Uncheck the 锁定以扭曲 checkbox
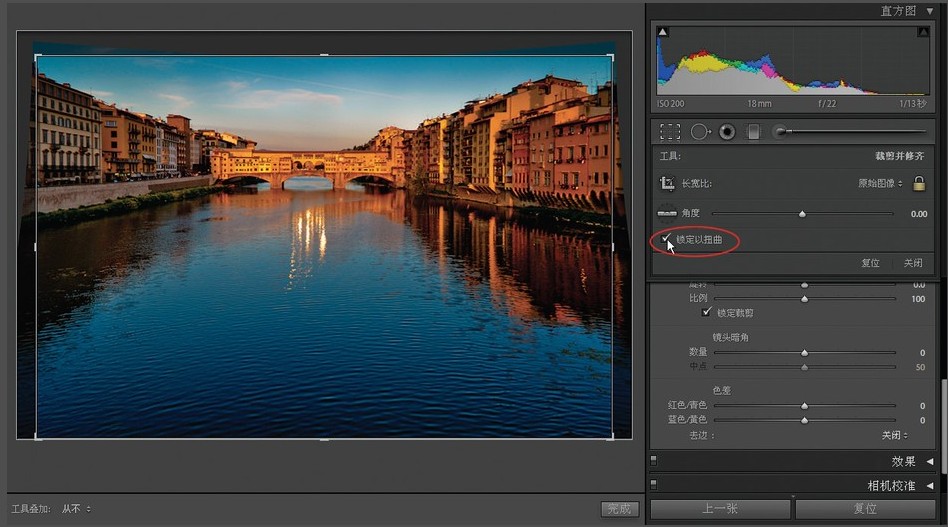 pos(666,239)
